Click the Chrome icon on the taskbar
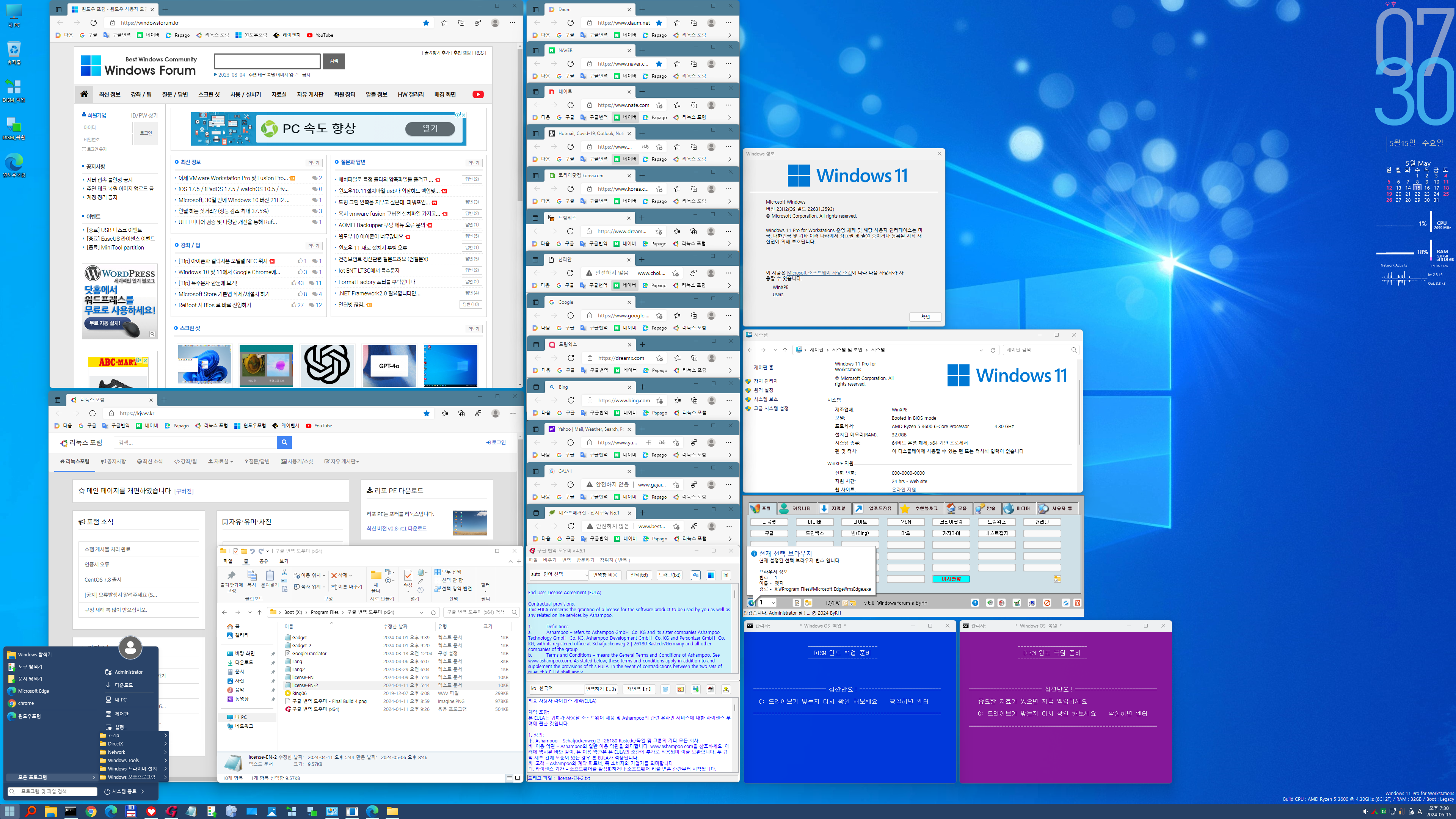Image resolution: width=1456 pixels, height=819 pixels. [91, 811]
